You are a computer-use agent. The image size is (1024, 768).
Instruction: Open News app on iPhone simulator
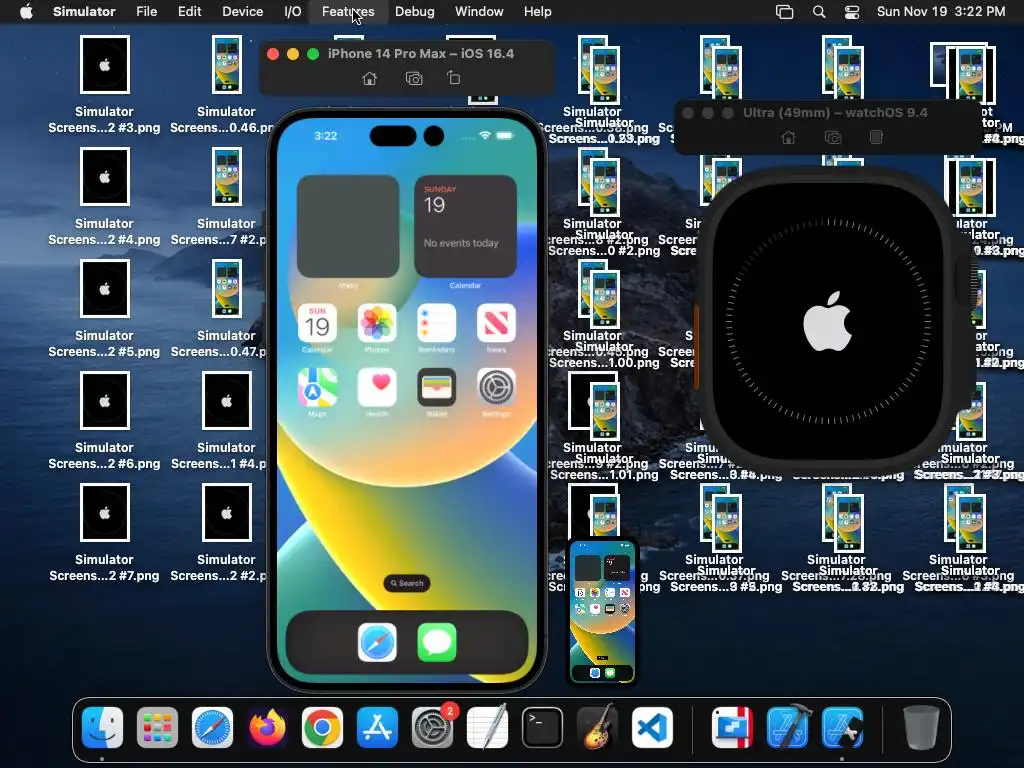(x=496, y=323)
